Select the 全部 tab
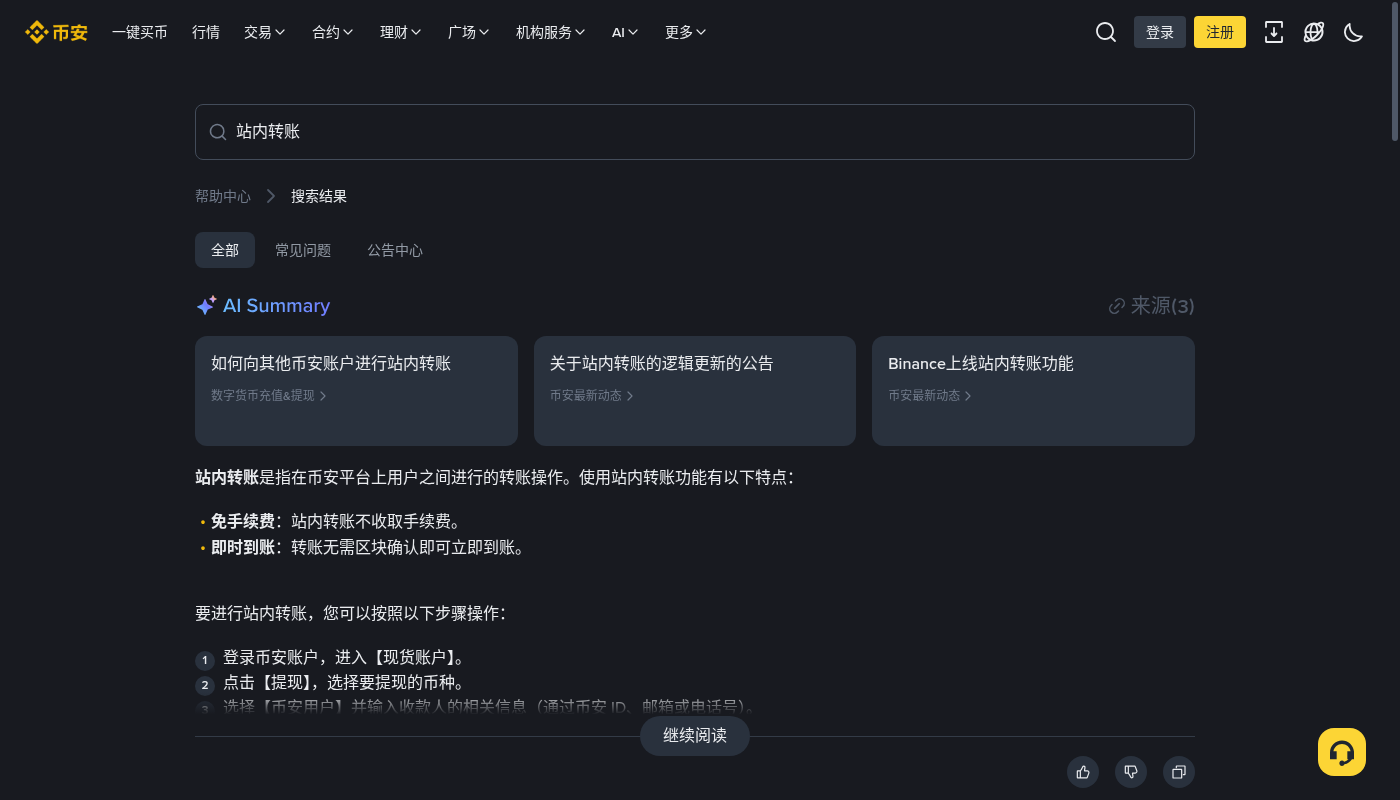 click(225, 250)
